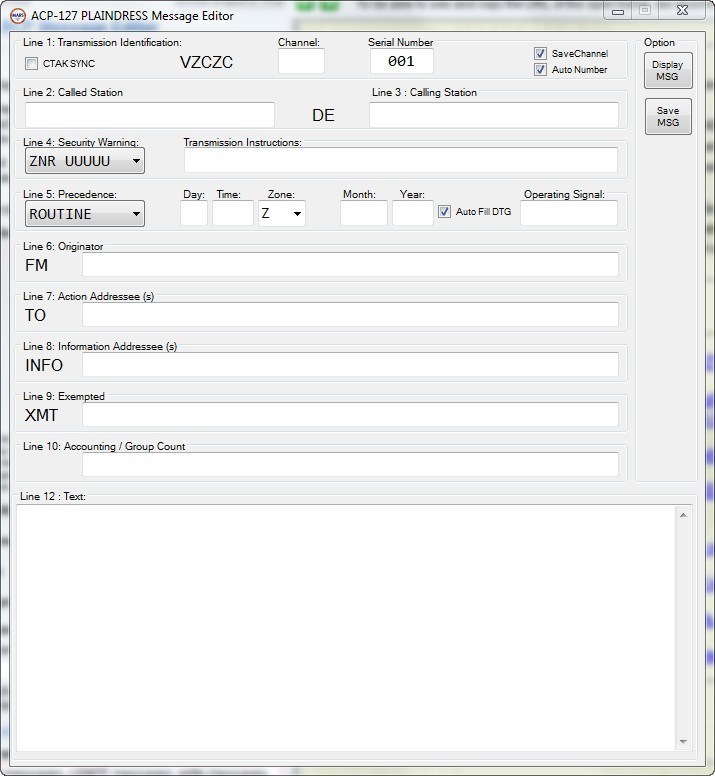Focus the Operating Signal field
The width and height of the screenshot is (715, 776).
[569, 213]
